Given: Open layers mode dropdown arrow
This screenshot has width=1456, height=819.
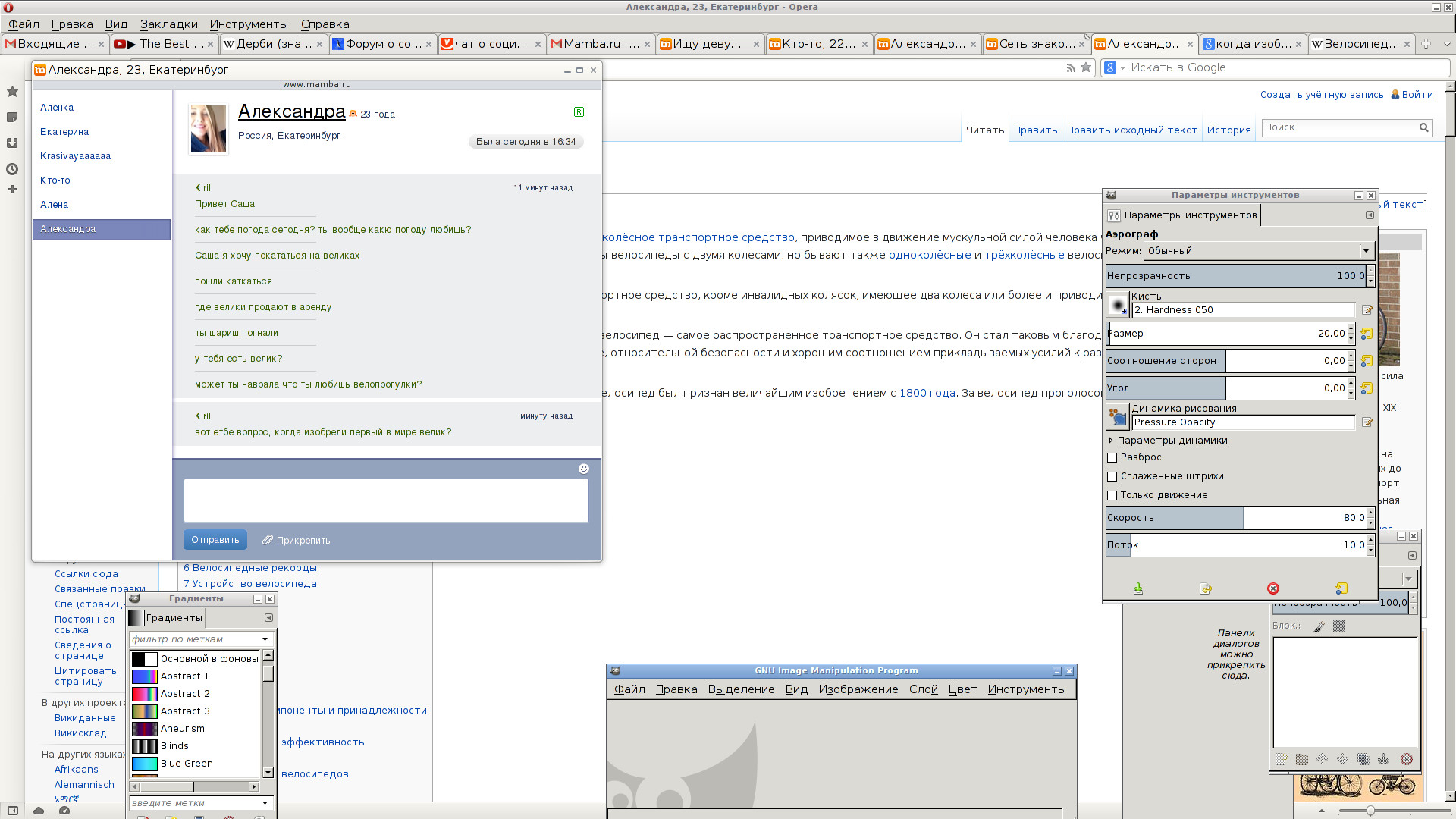Looking at the screenshot, I should 1408,579.
